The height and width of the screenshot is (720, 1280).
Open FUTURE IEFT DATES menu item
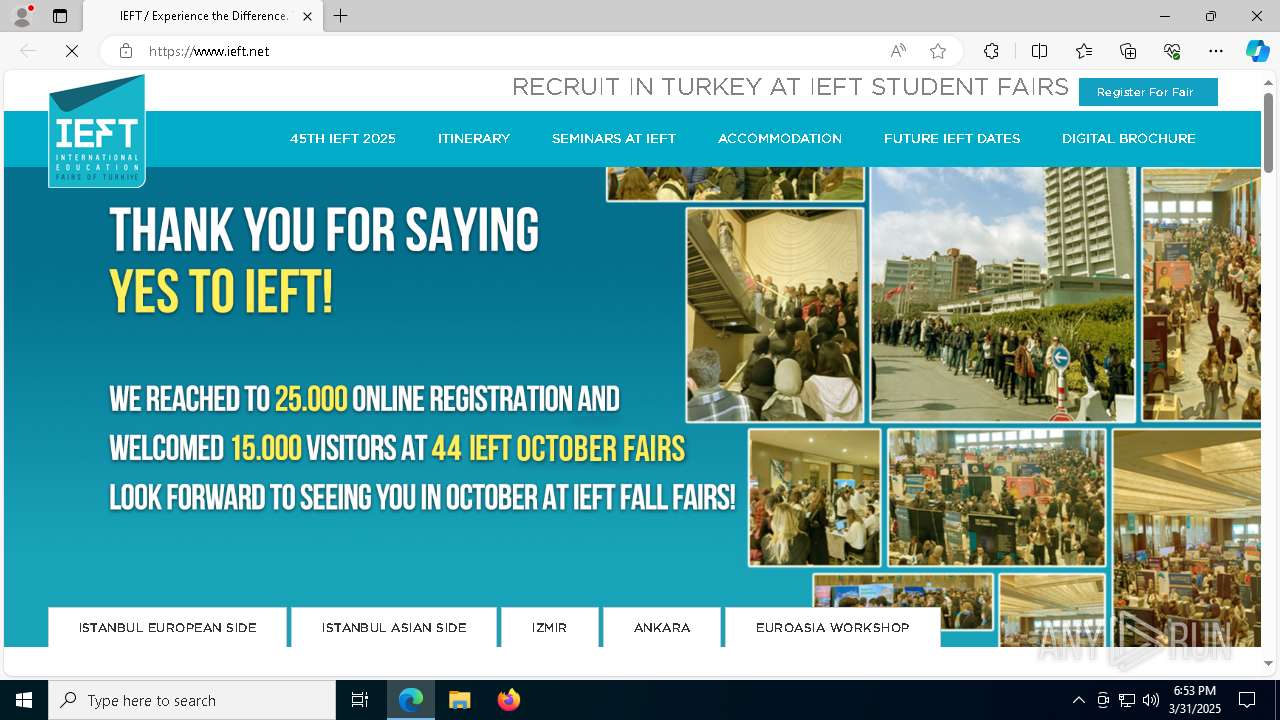952,139
